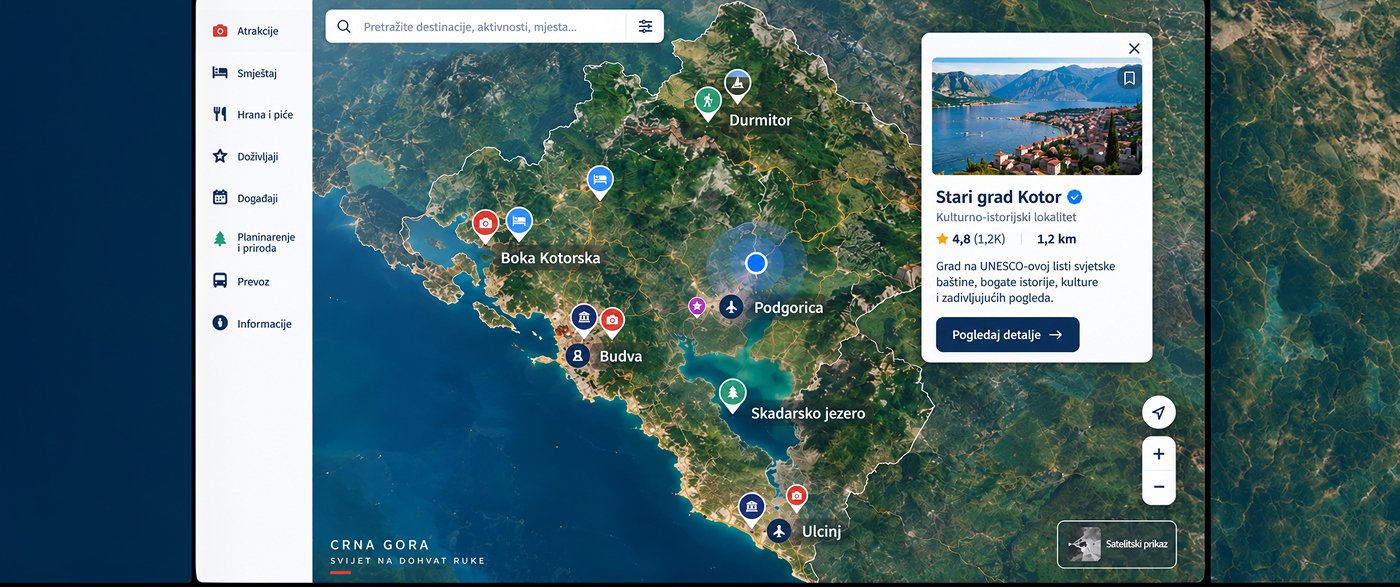Click the Boka Kotorska map label

click(x=550, y=258)
